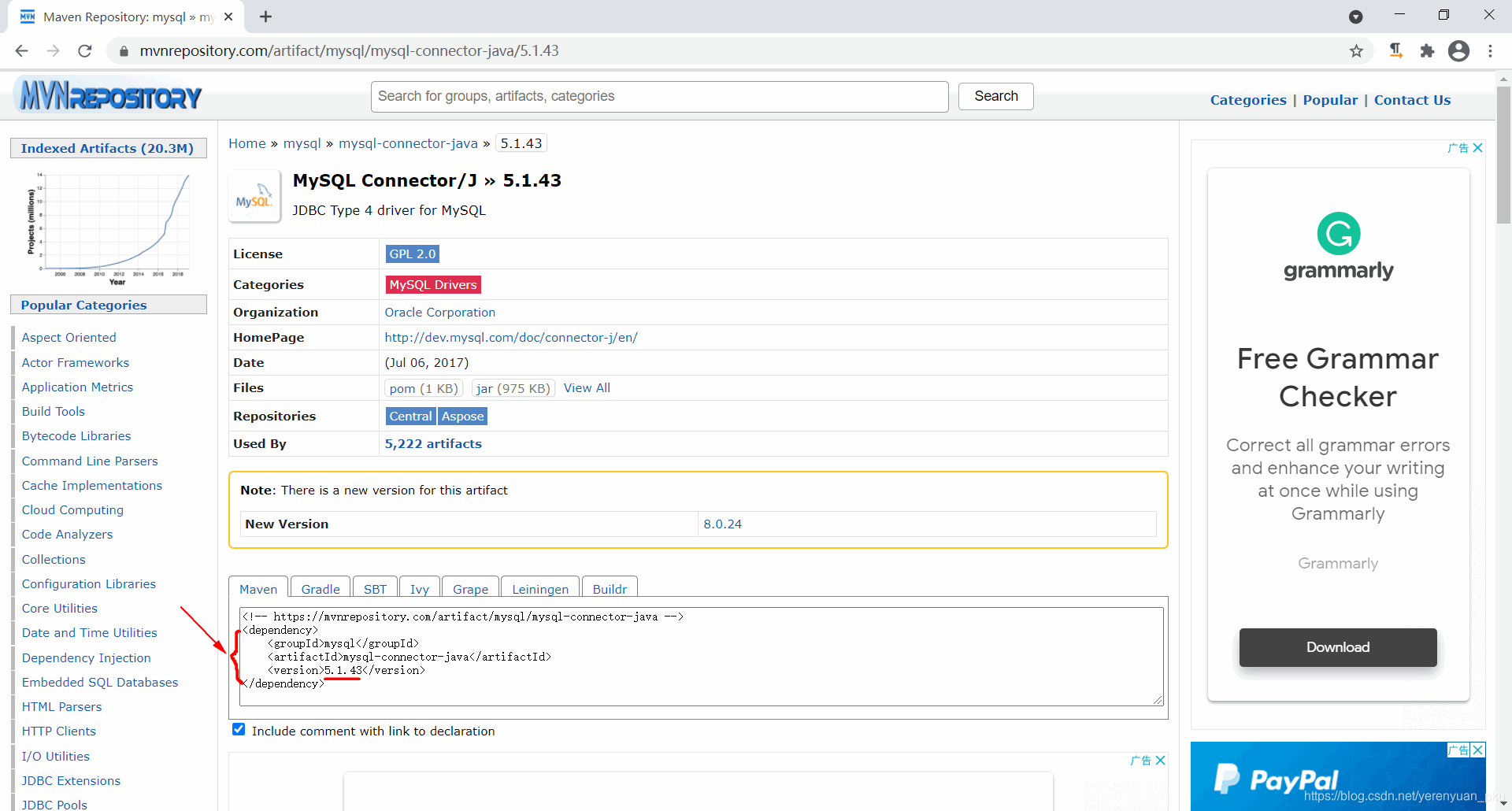Open the JDBC Extensions category

coord(71,780)
